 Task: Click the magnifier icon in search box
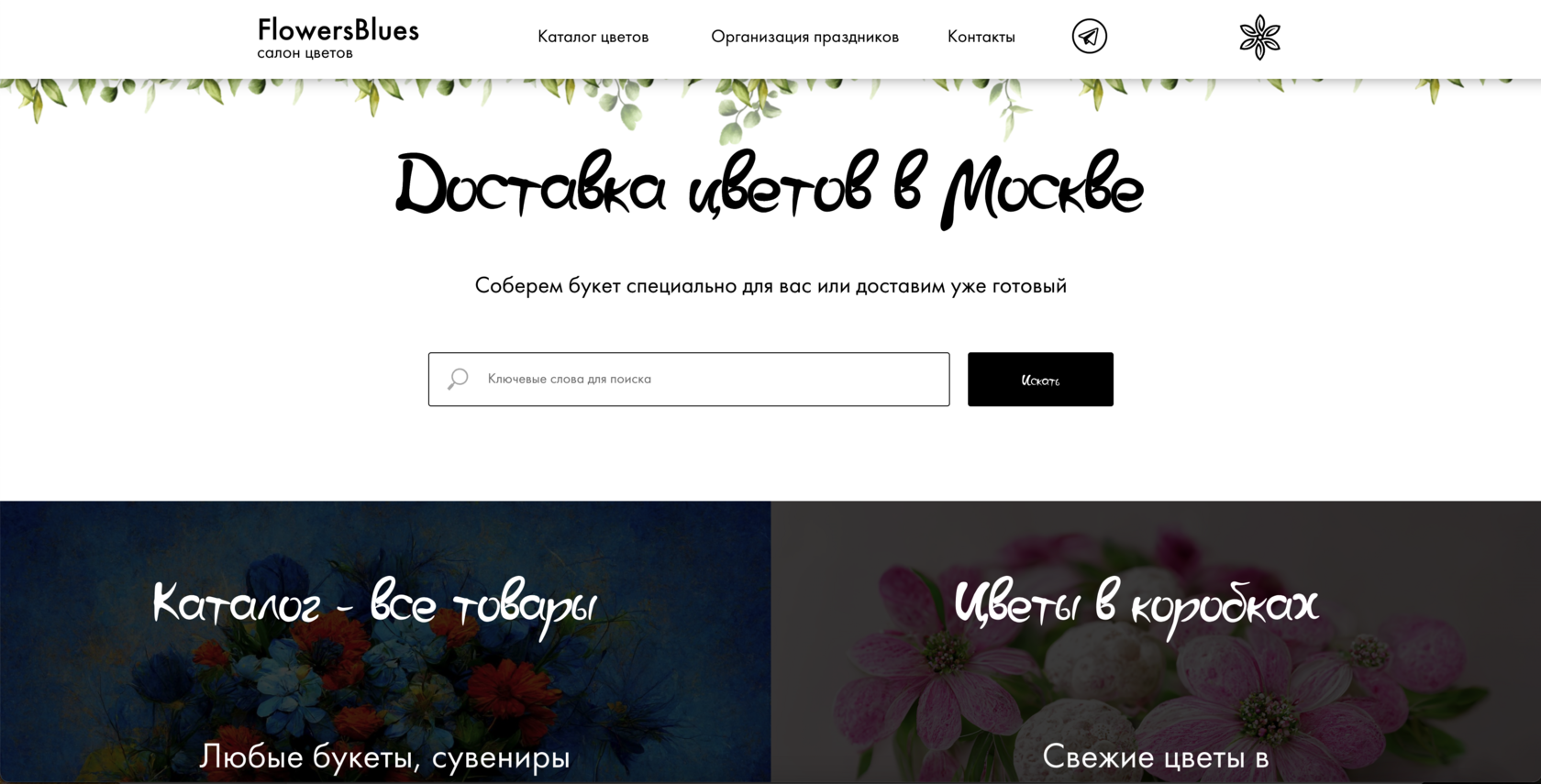[458, 379]
